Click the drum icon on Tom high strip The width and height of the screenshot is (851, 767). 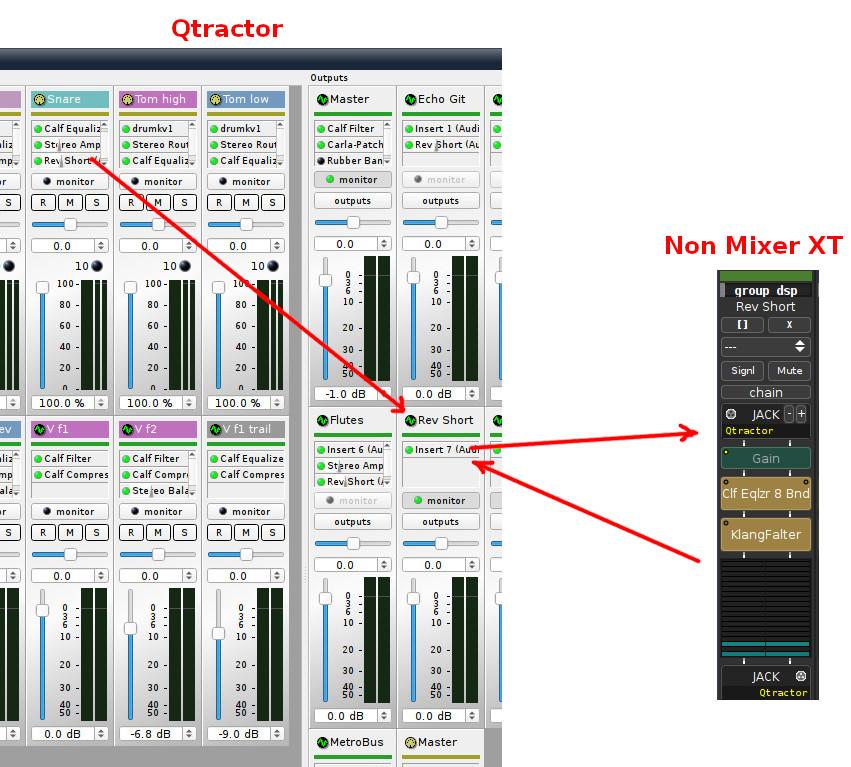[127, 99]
